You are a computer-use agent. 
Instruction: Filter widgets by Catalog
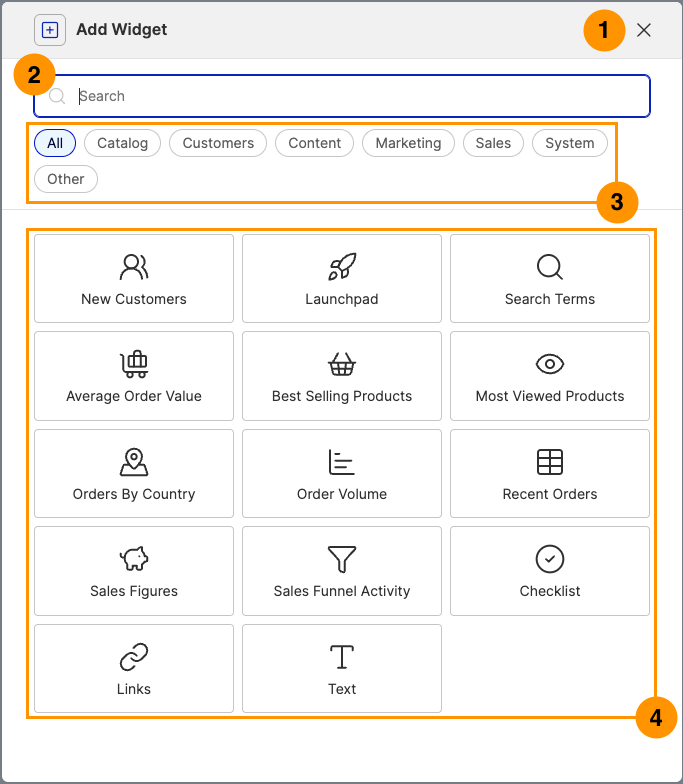point(122,143)
